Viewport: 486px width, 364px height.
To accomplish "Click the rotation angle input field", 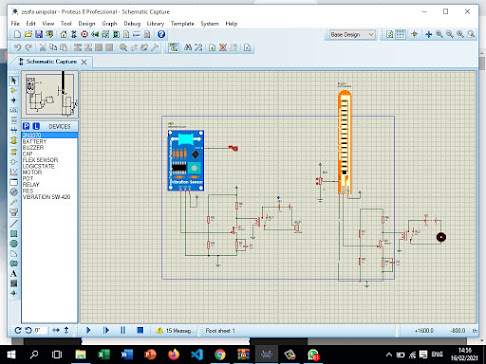I will (x=40, y=330).
